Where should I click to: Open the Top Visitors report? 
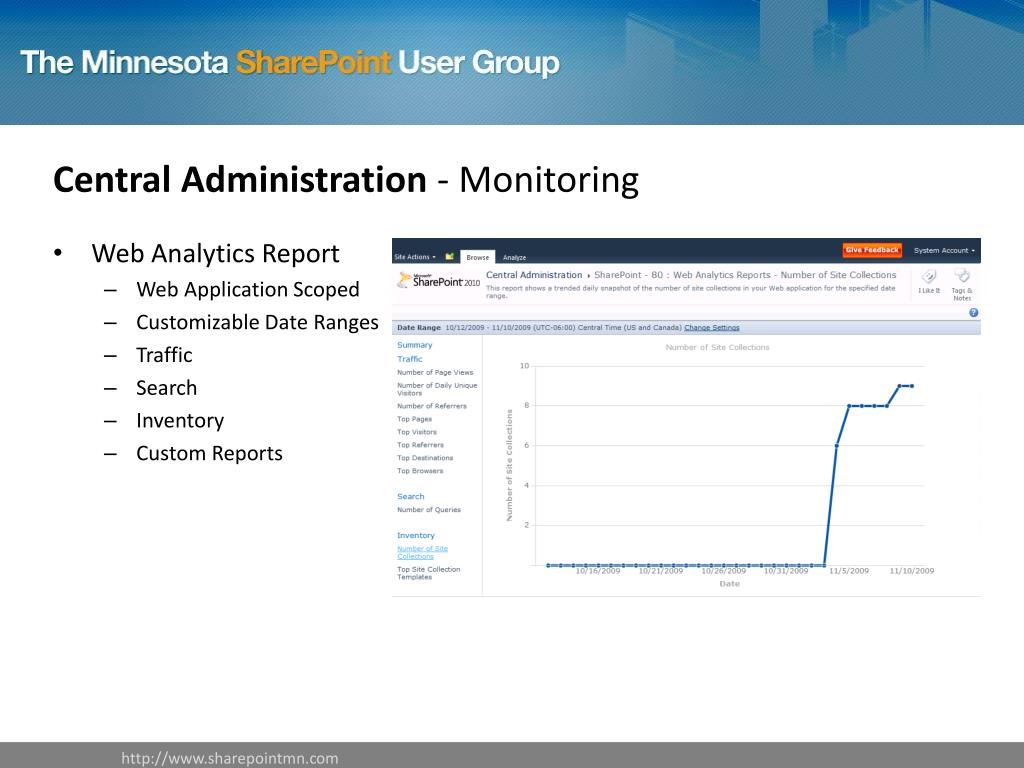417,432
